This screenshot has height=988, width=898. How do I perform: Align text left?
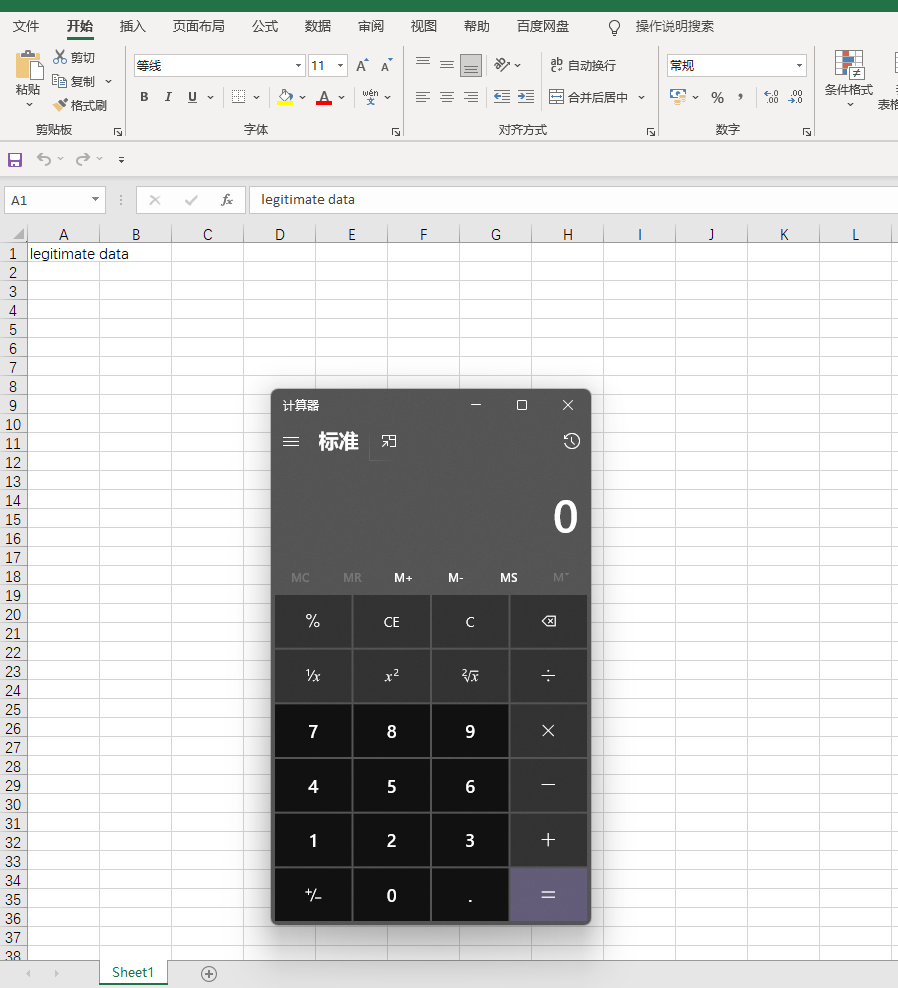click(423, 97)
